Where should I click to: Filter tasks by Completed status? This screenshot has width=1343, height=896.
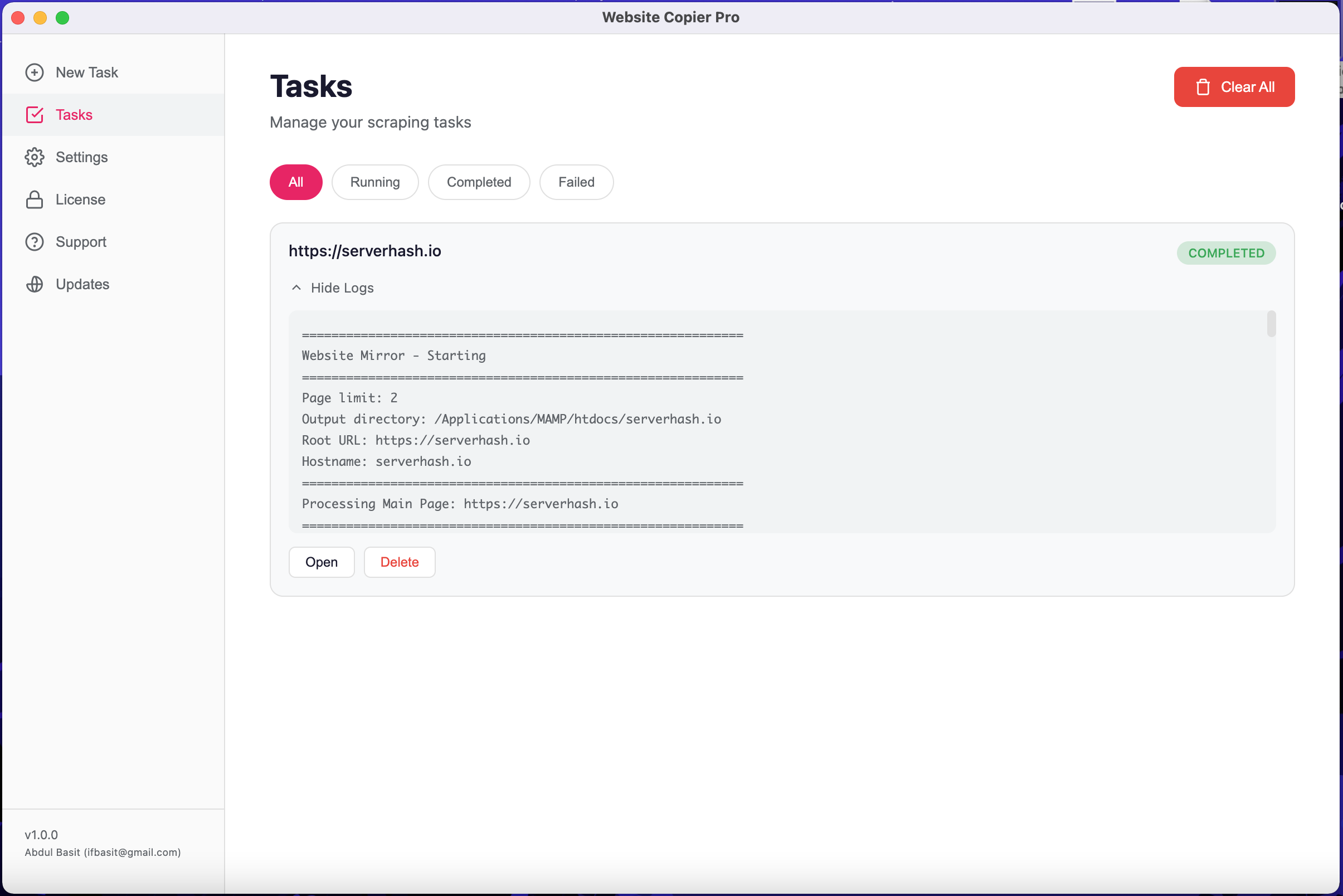pos(478,182)
